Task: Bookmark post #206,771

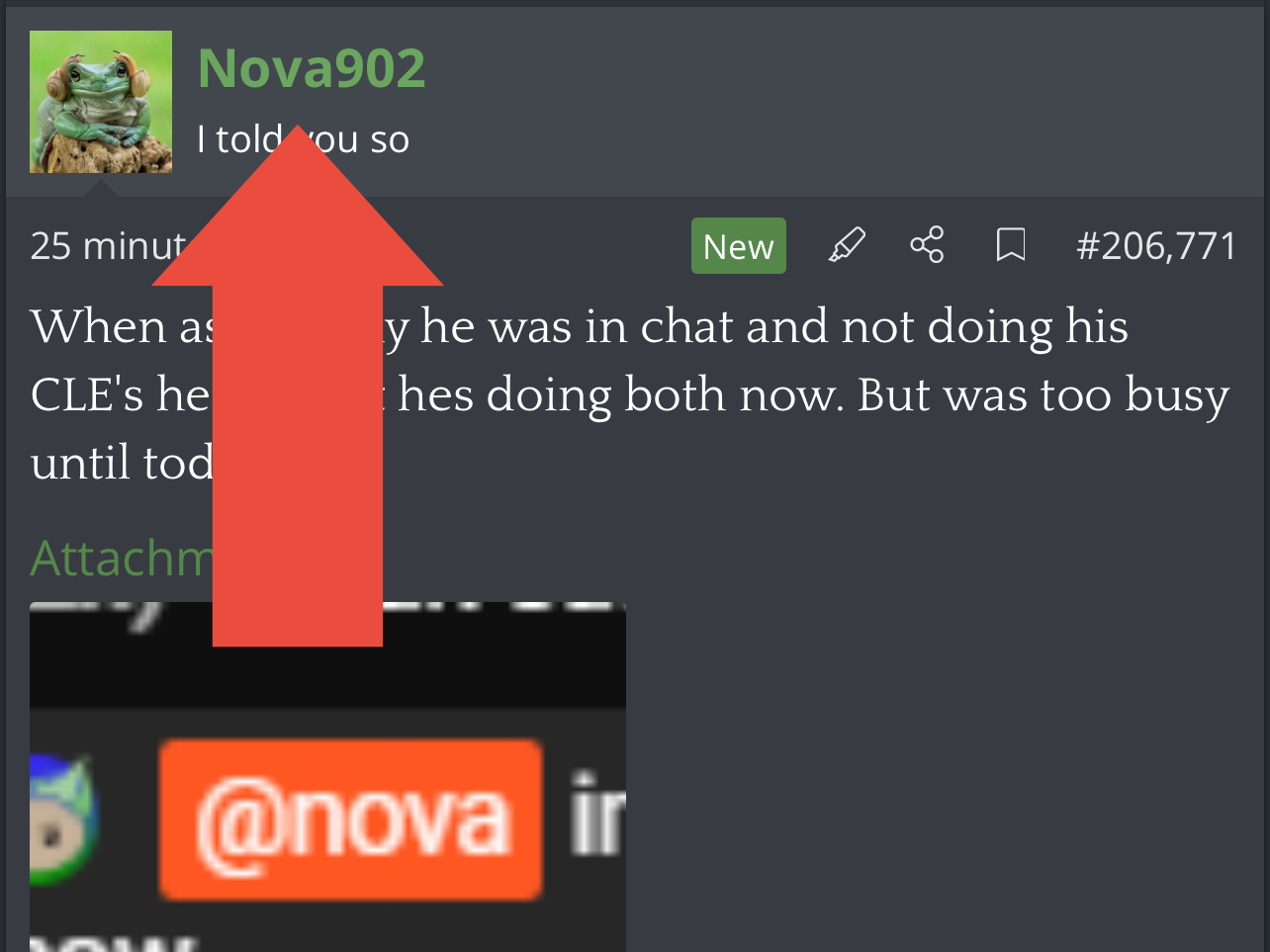Action: (x=1010, y=245)
